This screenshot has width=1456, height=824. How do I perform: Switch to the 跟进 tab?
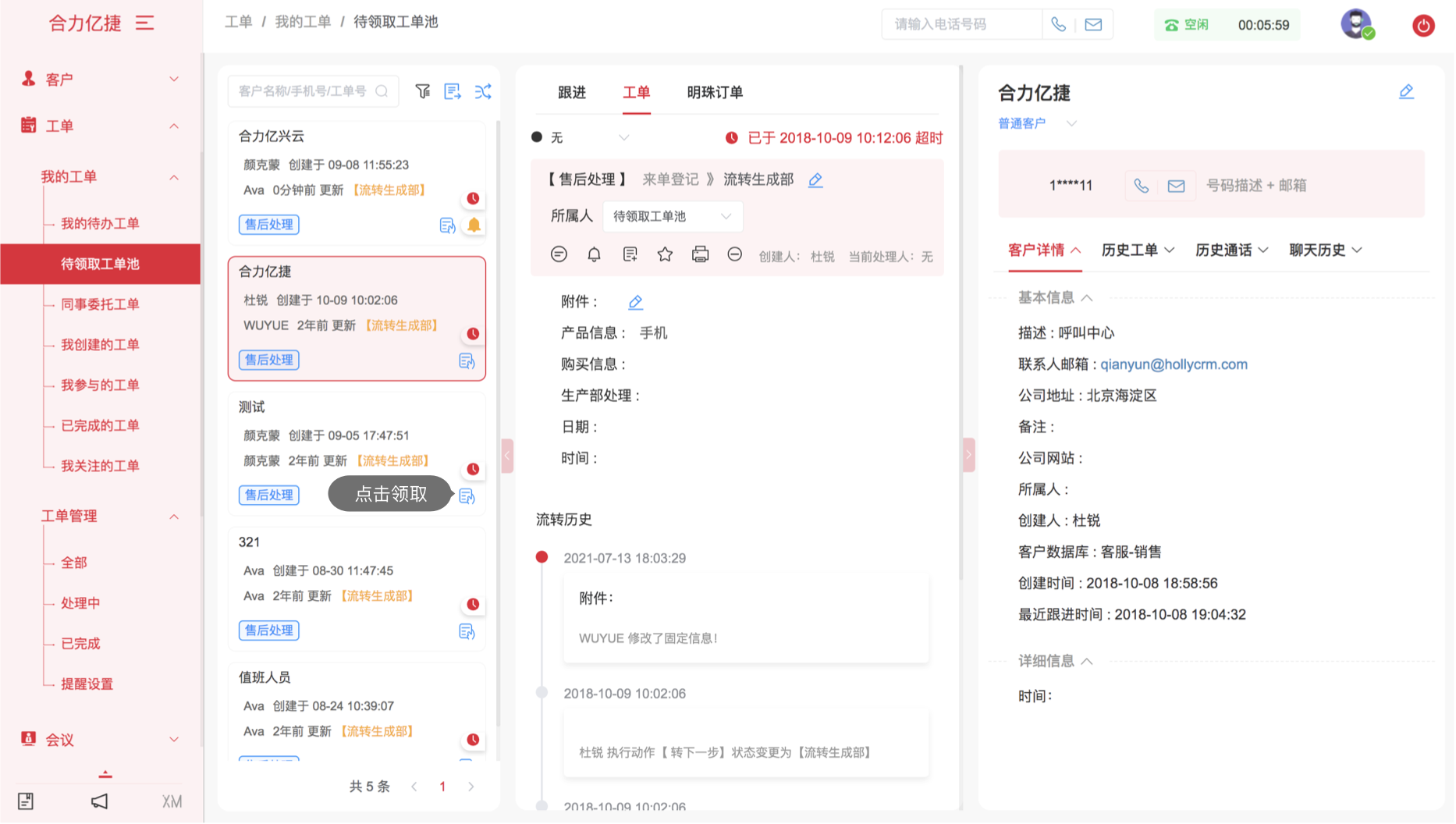[571, 92]
